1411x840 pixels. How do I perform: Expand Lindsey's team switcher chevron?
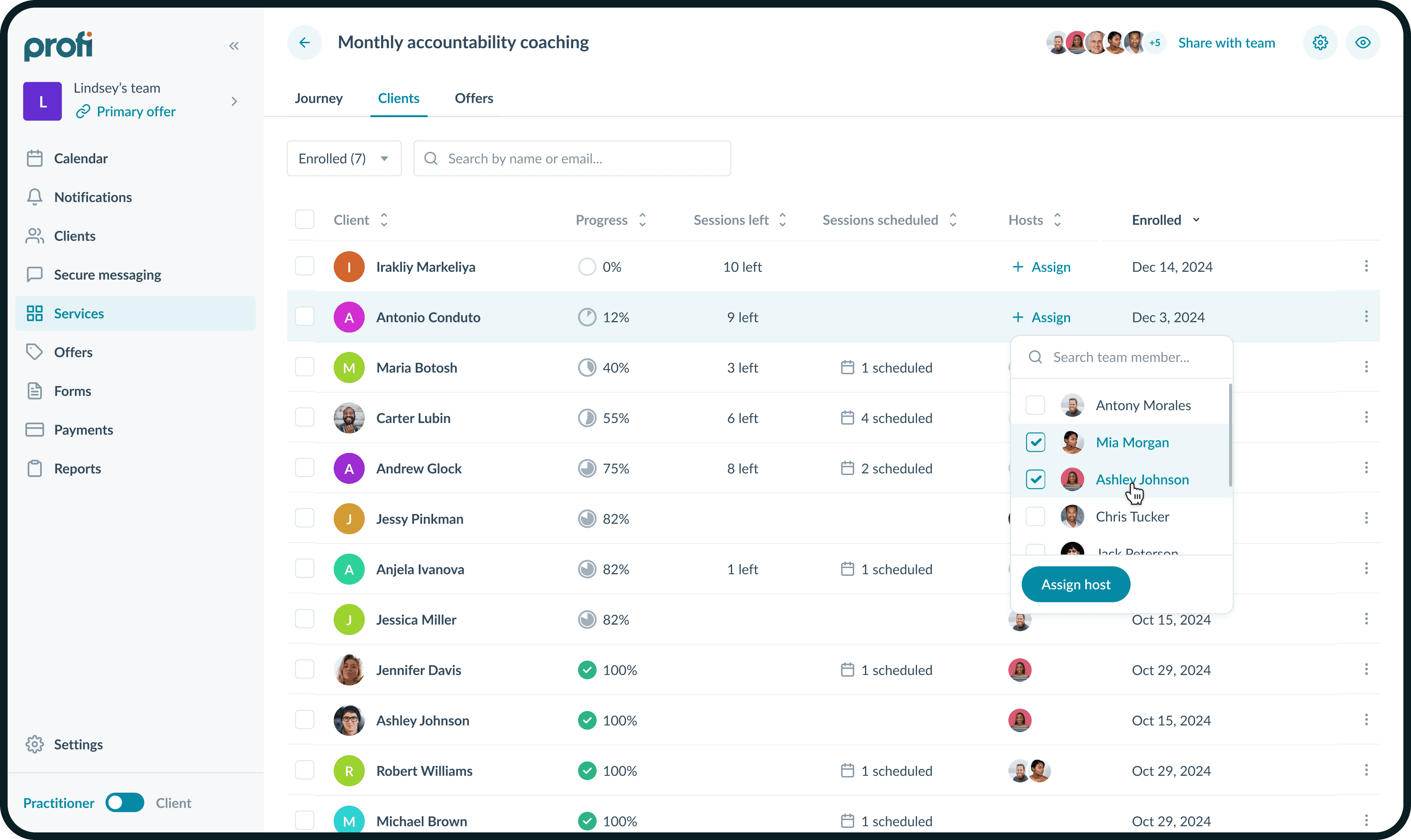click(x=234, y=102)
